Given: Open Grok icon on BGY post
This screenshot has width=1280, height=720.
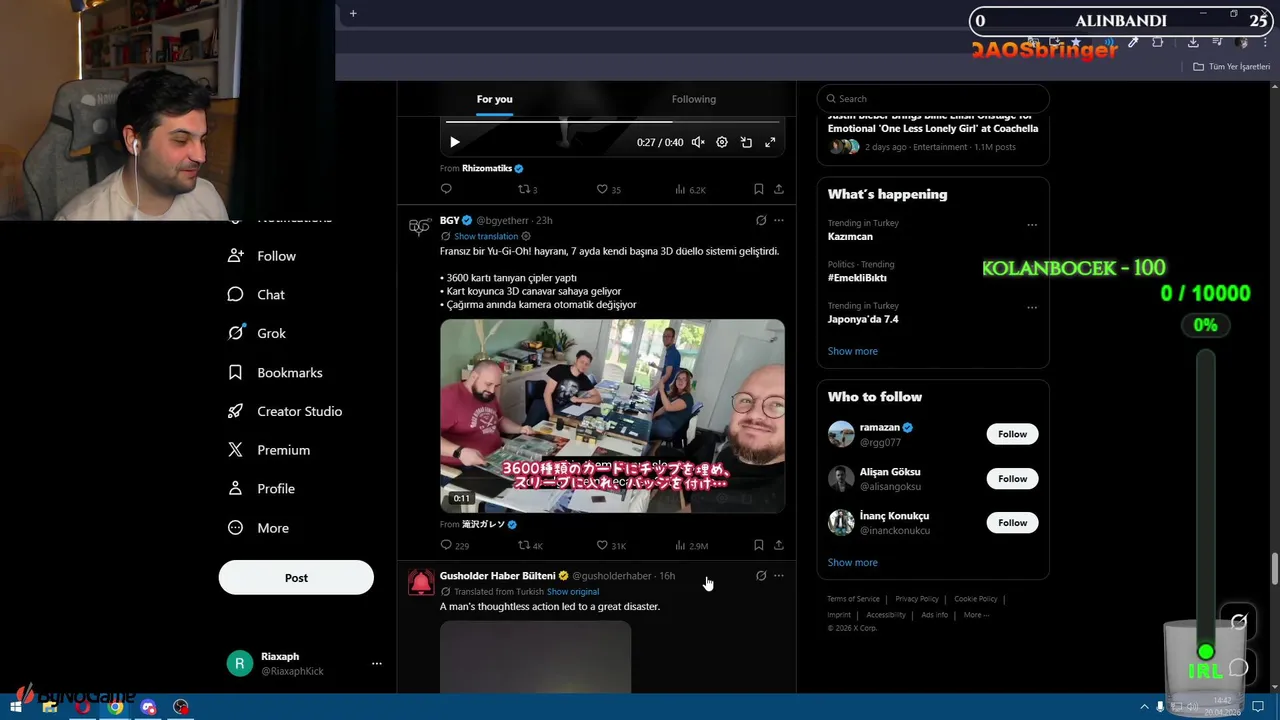Looking at the screenshot, I should click(x=761, y=220).
